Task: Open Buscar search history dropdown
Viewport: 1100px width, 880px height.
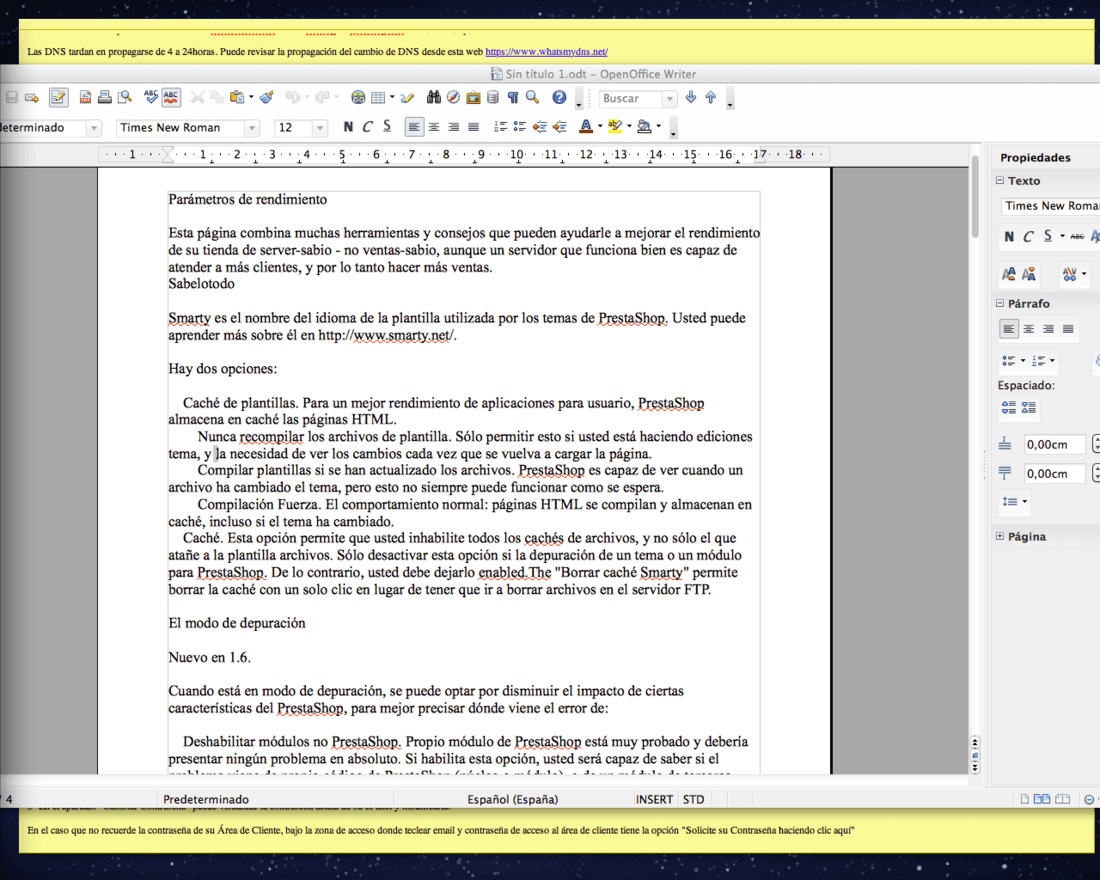Action: (x=669, y=99)
